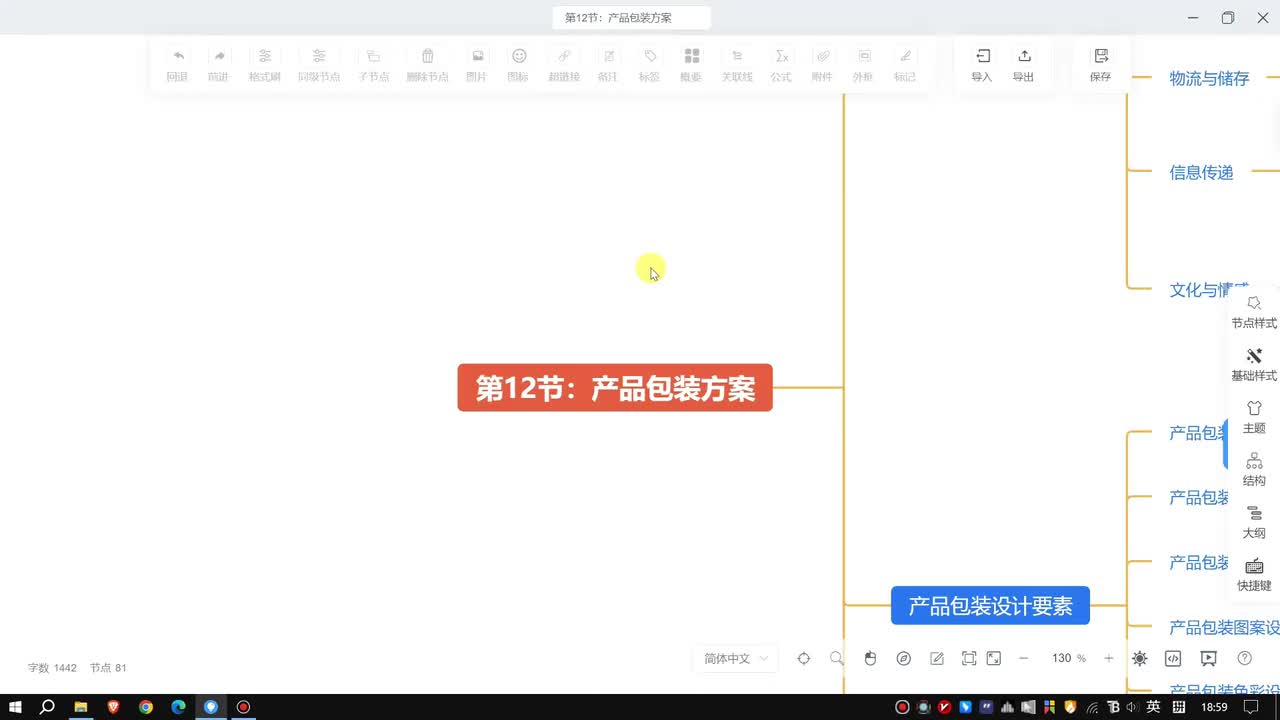Open help via the question mark icon
Image resolution: width=1280 pixels, height=720 pixels.
coord(1245,658)
